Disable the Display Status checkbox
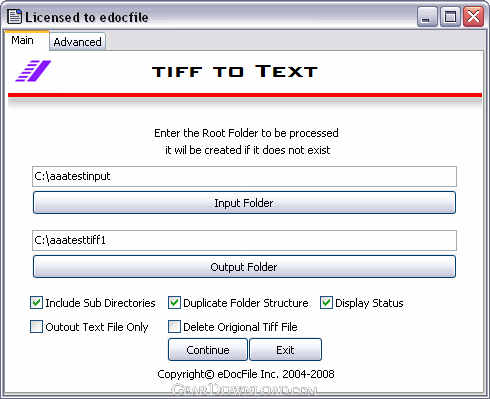The width and height of the screenshot is (490, 399). pos(326,303)
